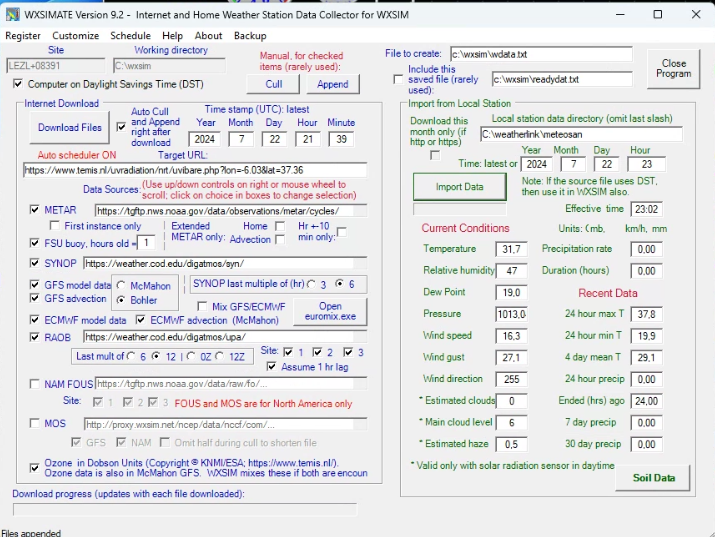Toggle the RAOB checkbox
Image resolution: width=715 pixels, height=537 pixels.
click(x=34, y=337)
